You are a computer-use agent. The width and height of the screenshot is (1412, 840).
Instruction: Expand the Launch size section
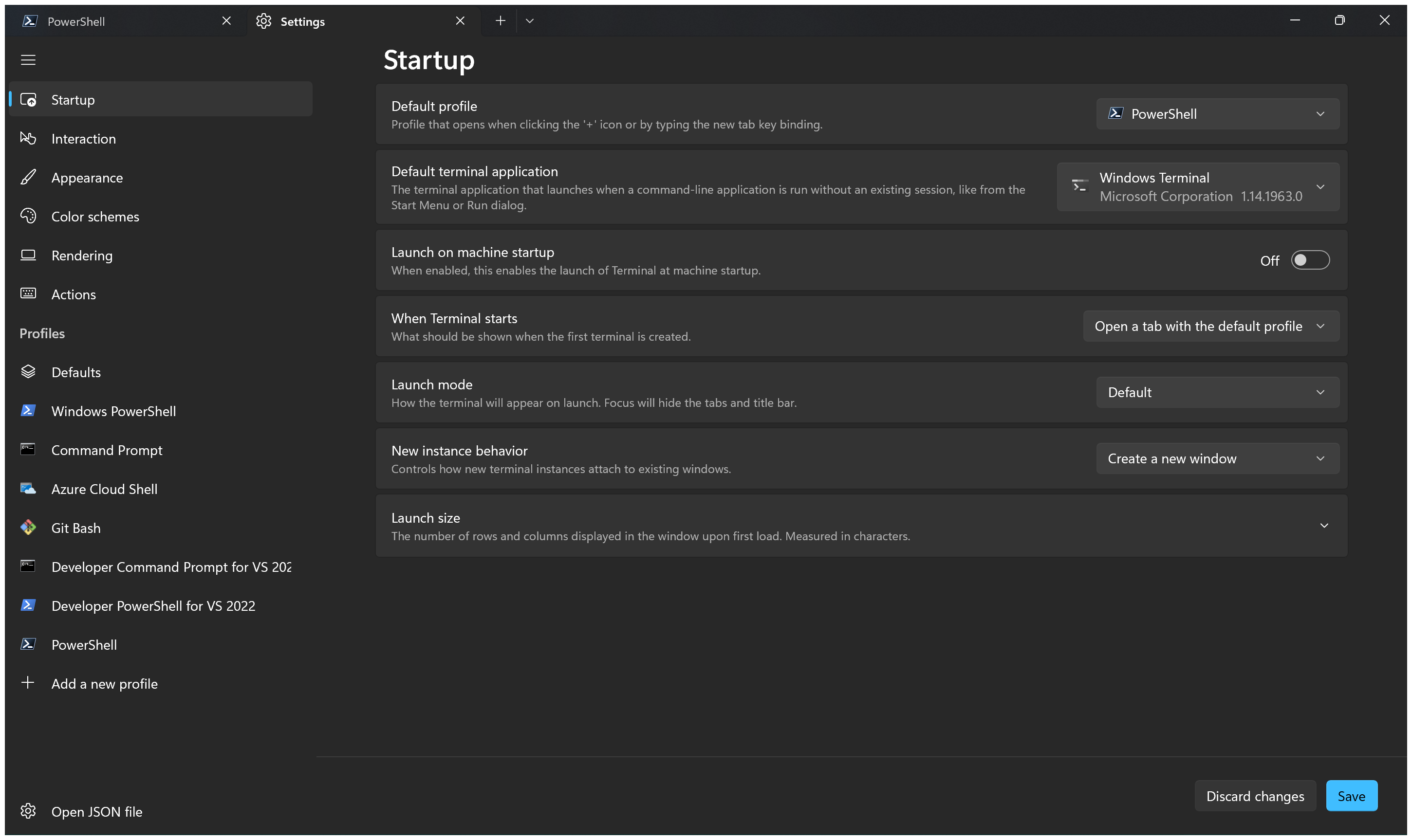point(1324,526)
